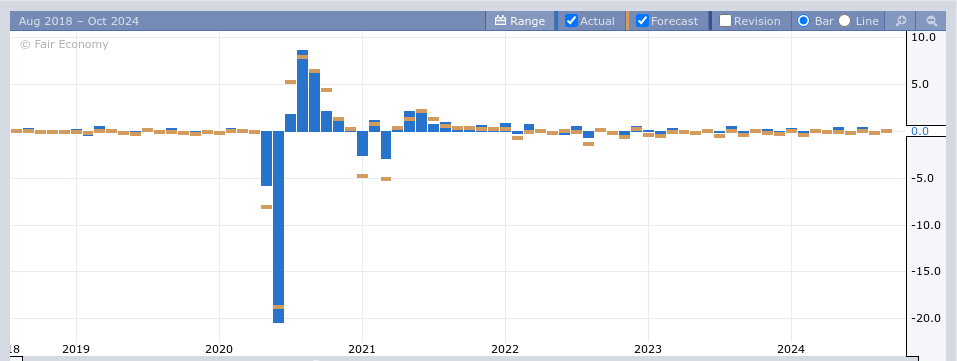Click the 2021 year label on the axis

(362, 349)
